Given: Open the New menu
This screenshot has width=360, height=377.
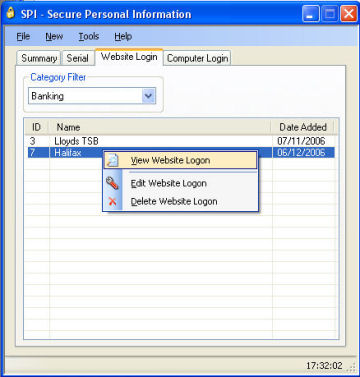Looking at the screenshot, I should pos(54,36).
